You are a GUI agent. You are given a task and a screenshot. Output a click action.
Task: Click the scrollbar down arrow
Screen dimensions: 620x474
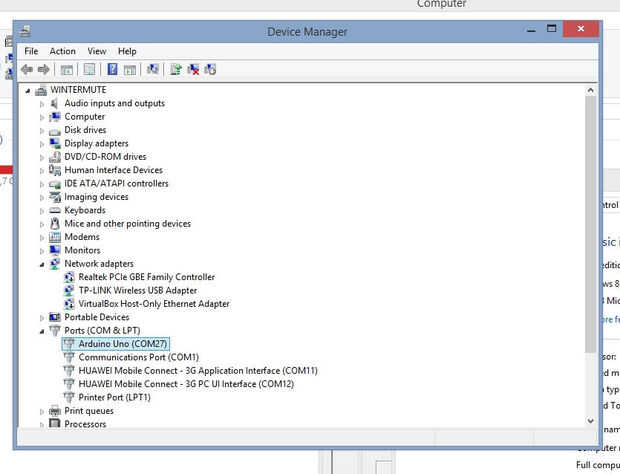pyautogui.click(x=590, y=421)
